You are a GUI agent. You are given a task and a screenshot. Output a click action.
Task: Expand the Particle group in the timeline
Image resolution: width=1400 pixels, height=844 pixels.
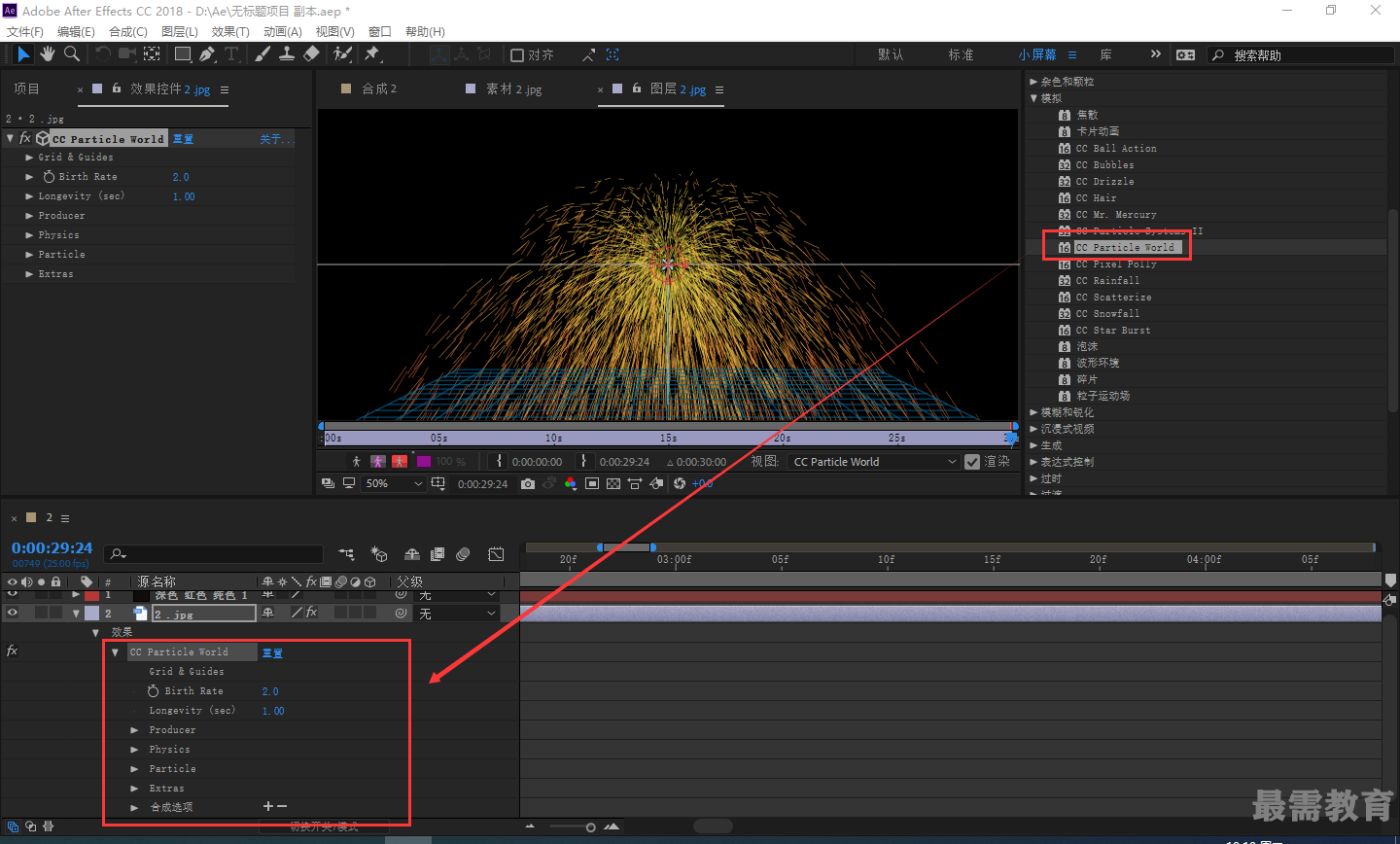tap(134, 769)
